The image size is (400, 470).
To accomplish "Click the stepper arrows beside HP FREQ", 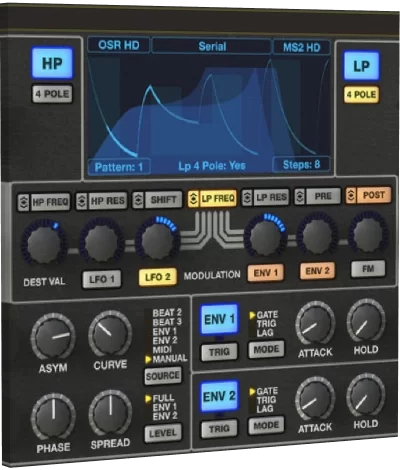I will [x=23, y=202].
